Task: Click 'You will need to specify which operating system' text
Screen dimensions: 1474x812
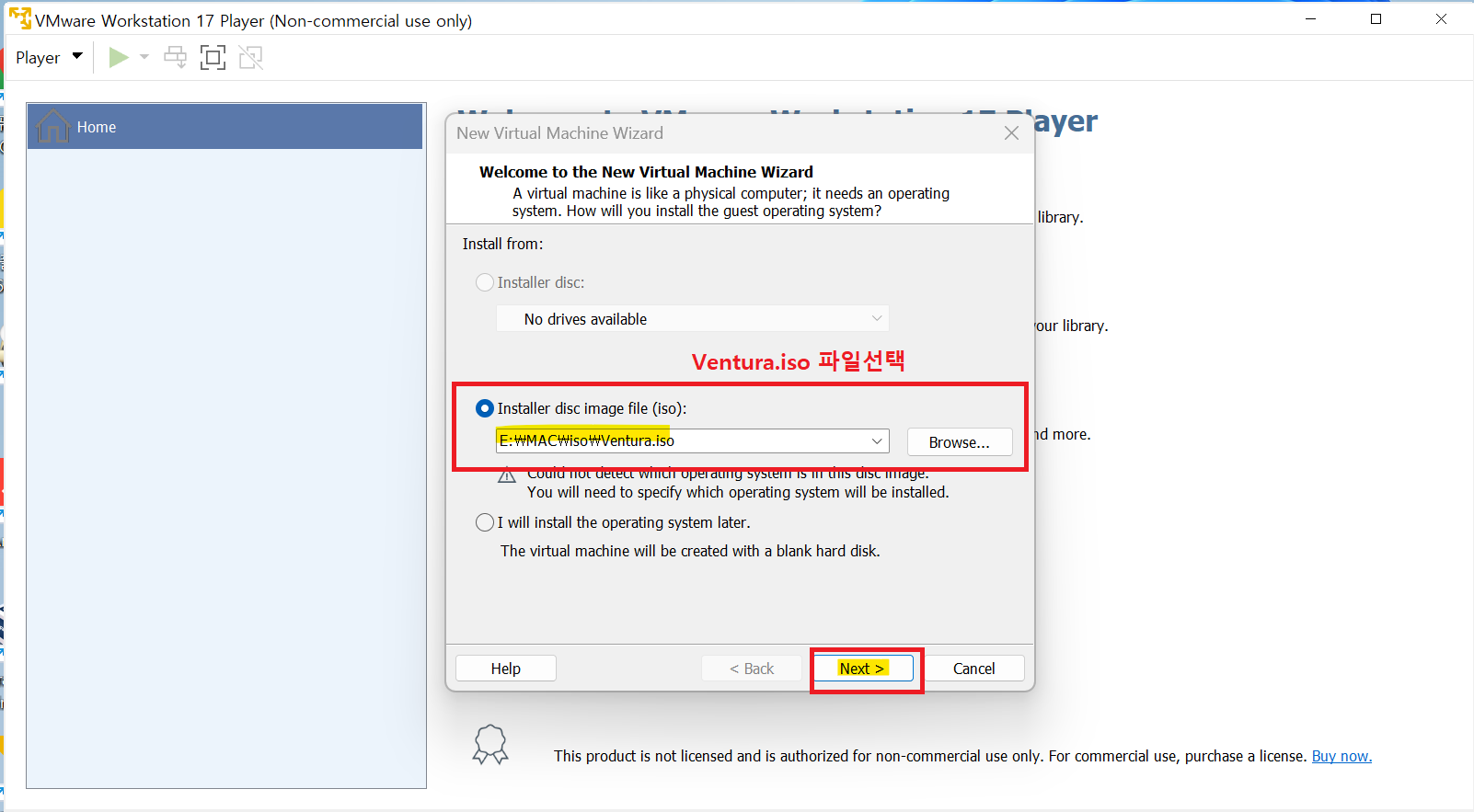Action: tap(738, 493)
